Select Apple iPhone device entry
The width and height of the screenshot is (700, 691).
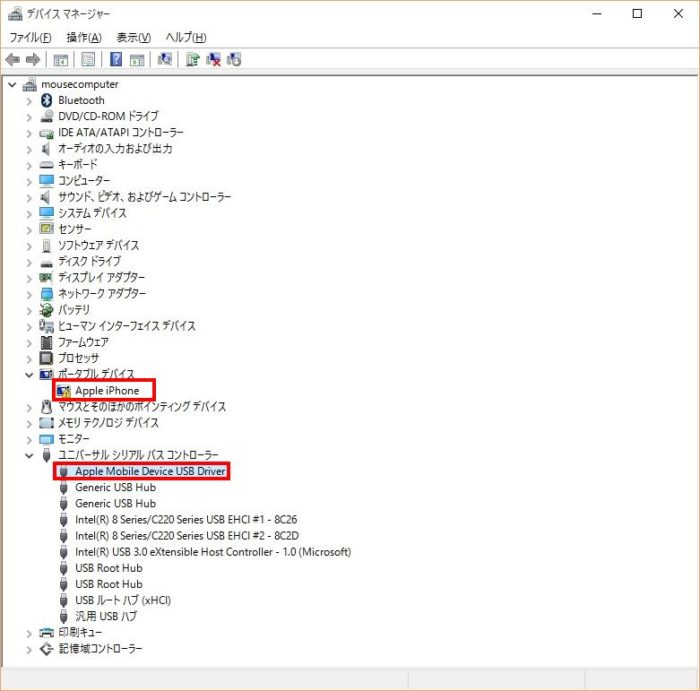pyautogui.click(x=107, y=391)
